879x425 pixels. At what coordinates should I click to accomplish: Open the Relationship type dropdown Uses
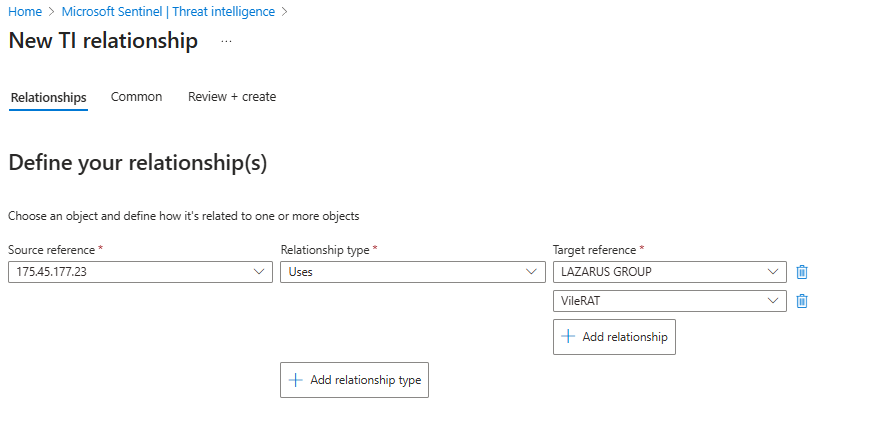click(413, 272)
